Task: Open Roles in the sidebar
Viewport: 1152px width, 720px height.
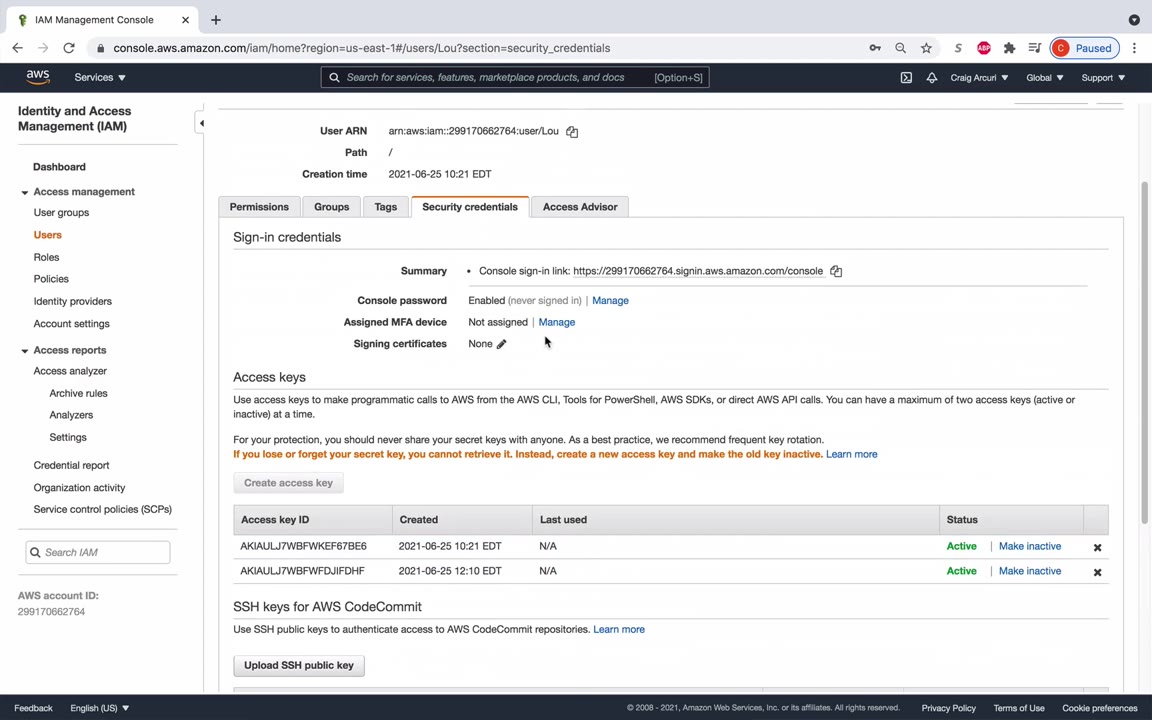Action: pos(46,257)
